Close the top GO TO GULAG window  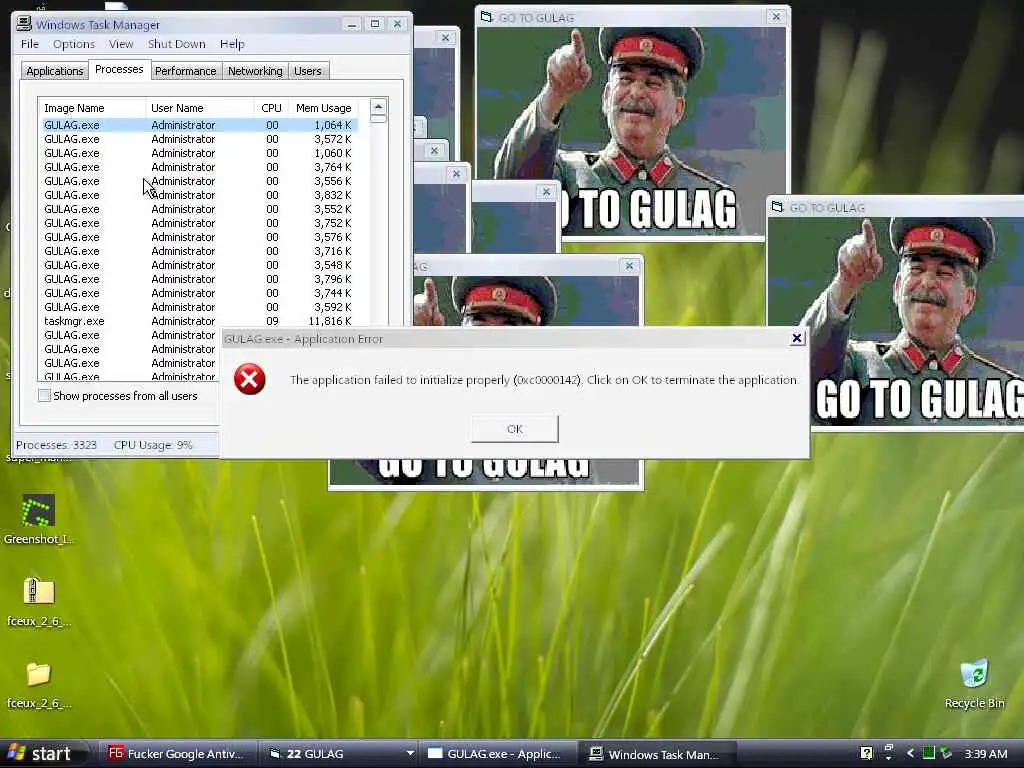coord(776,16)
